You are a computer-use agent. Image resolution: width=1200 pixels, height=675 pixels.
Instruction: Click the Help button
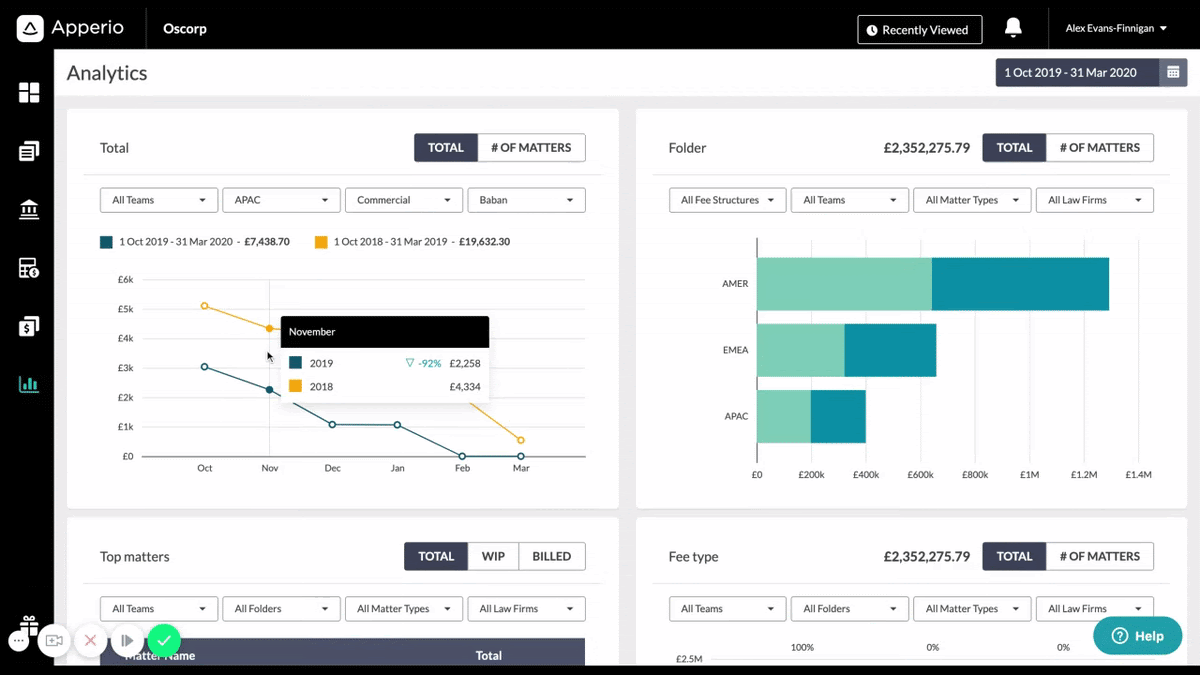(1138, 636)
